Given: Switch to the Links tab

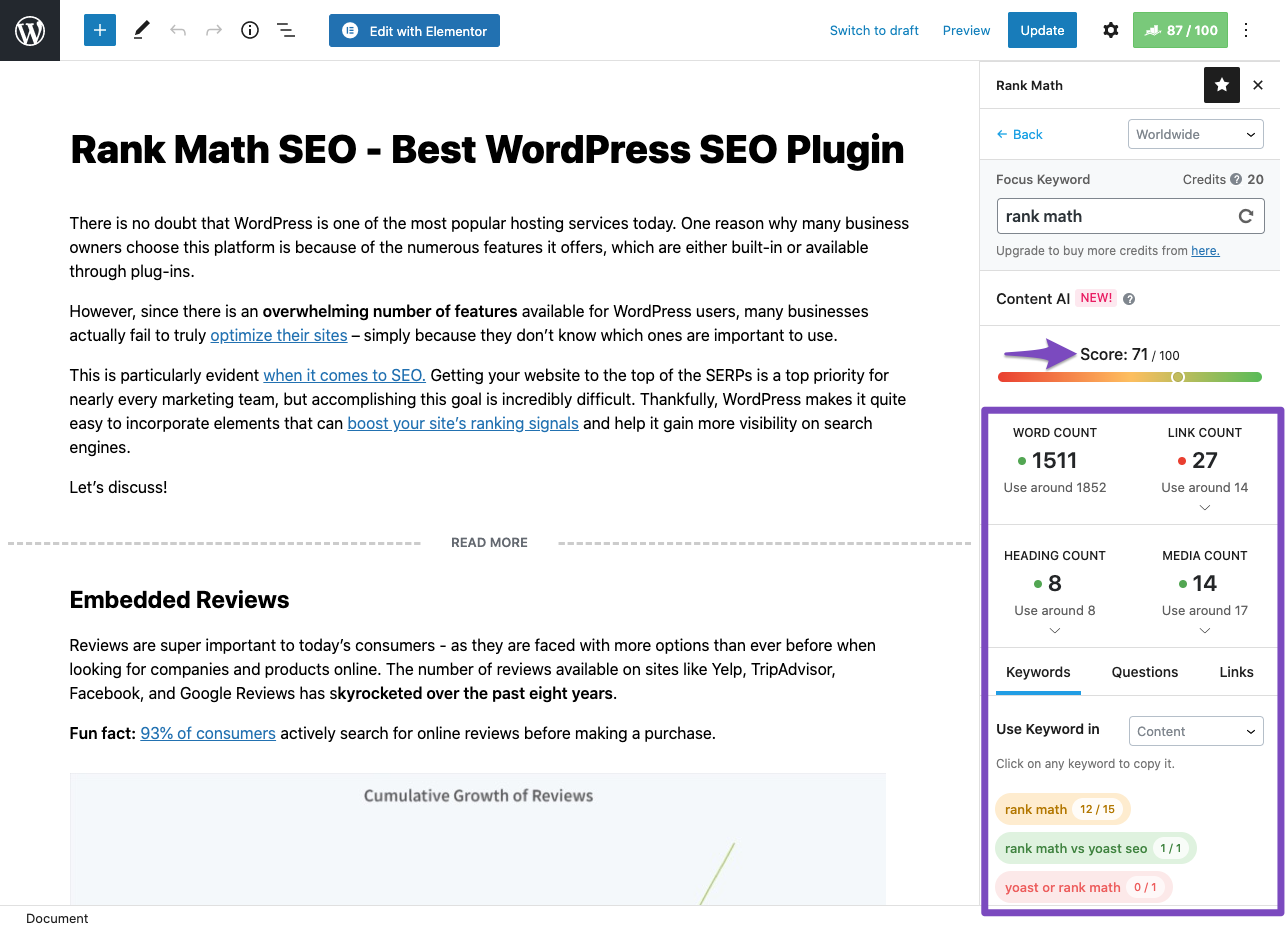Looking at the screenshot, I should click(1237, 672).
